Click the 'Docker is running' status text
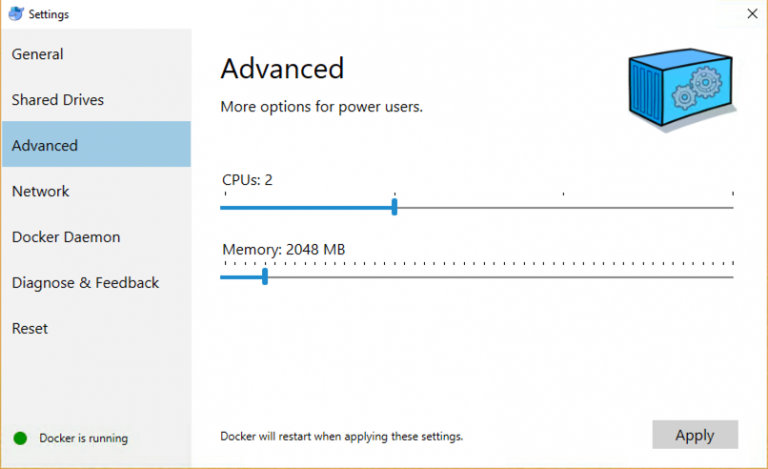The image size is (768, 469). click(x=84, y=438)
